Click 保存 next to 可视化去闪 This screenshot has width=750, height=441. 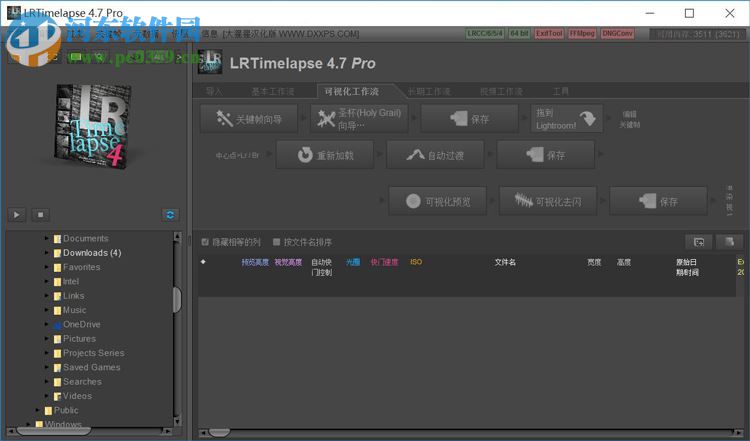(658, 201)
